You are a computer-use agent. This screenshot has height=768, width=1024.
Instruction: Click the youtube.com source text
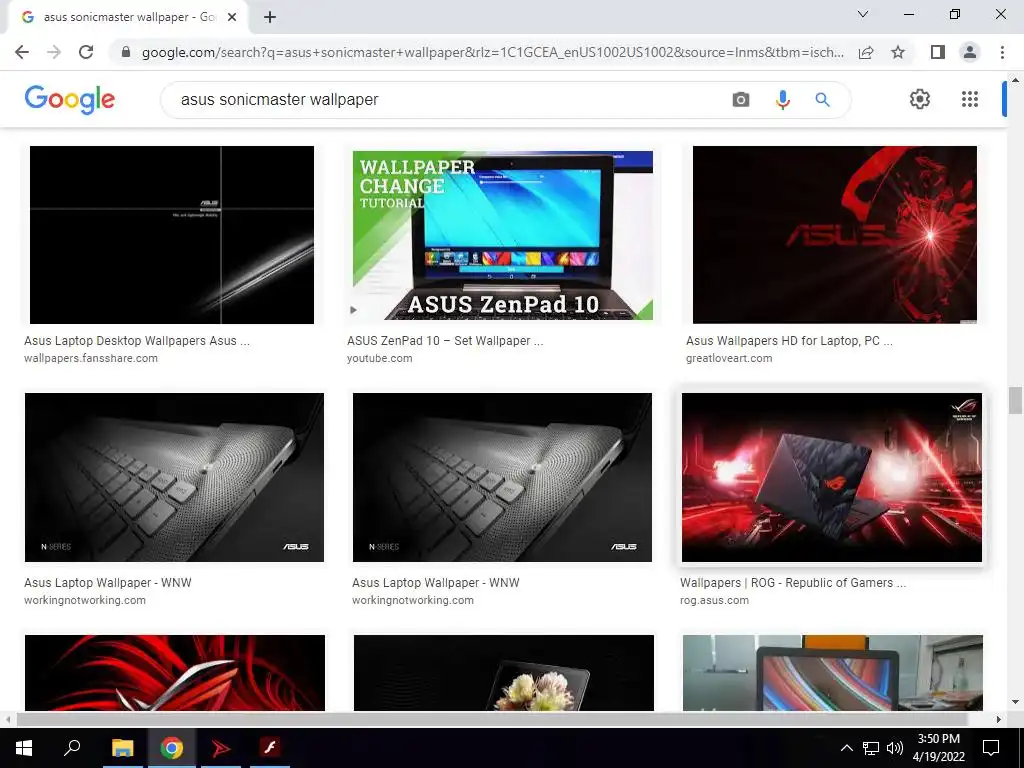click(379, 359)
